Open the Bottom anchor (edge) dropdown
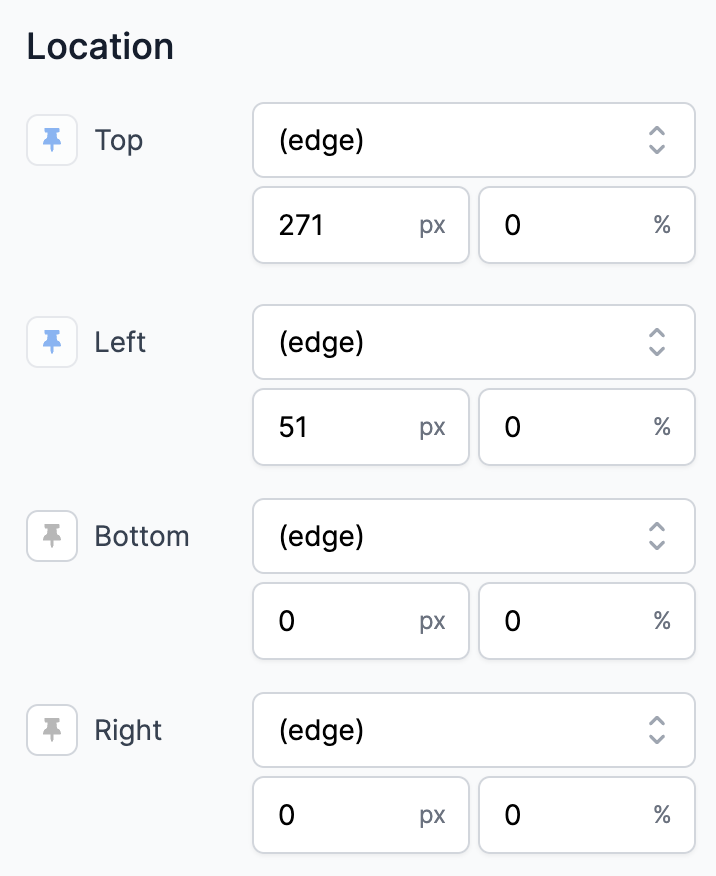Image resolution: width=716 pixels, height=876 pixels. tap(474, 536)
